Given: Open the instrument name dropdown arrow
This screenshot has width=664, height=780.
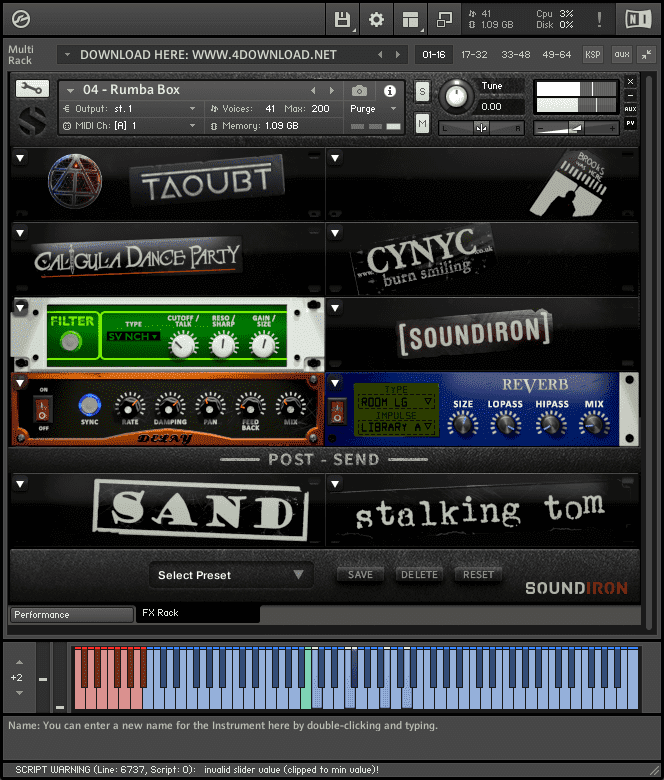Looking at the screenshot, I should [x=71, y=91].
